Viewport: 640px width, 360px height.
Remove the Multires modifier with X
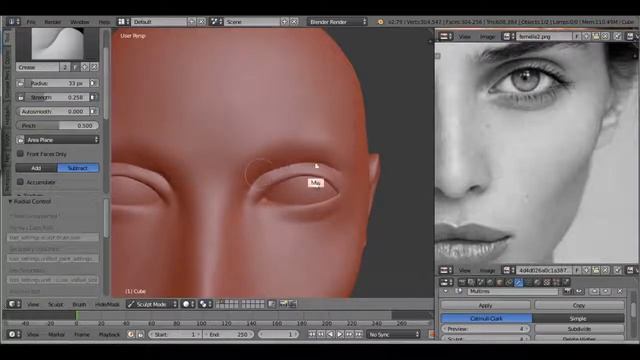(620, 291)
